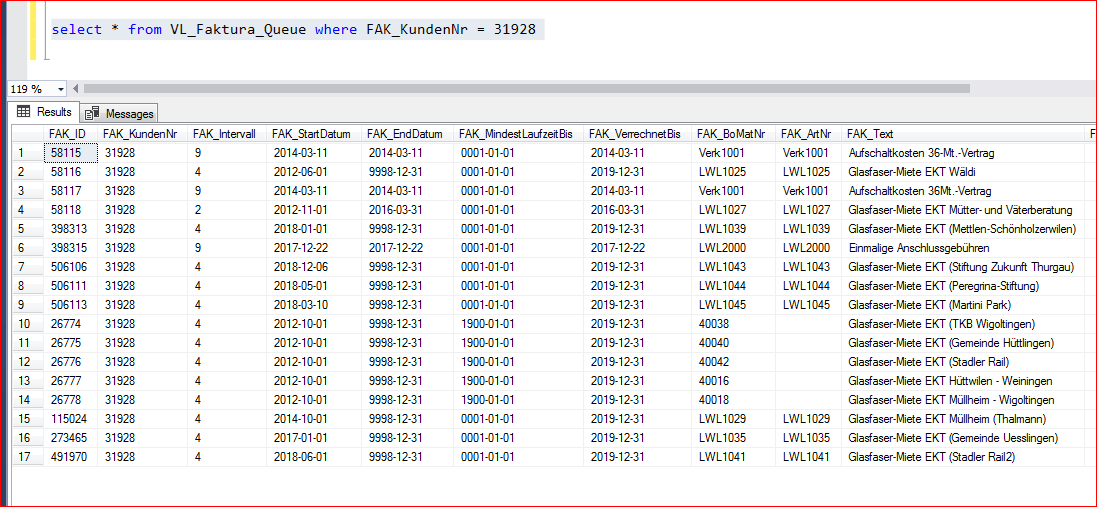Select the BoMatNr cell 40042
This screenshot has height=507, width=1097.
click(x=733, y=362)
